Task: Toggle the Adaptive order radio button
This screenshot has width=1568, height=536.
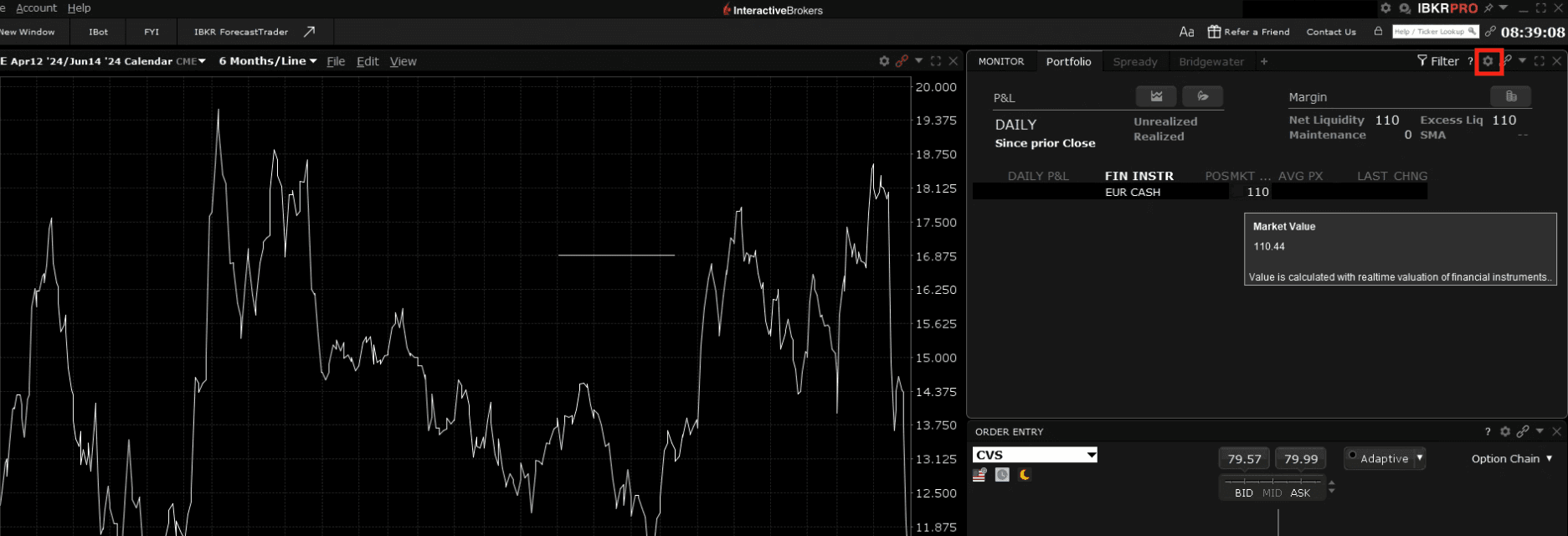Action: 1352,456
